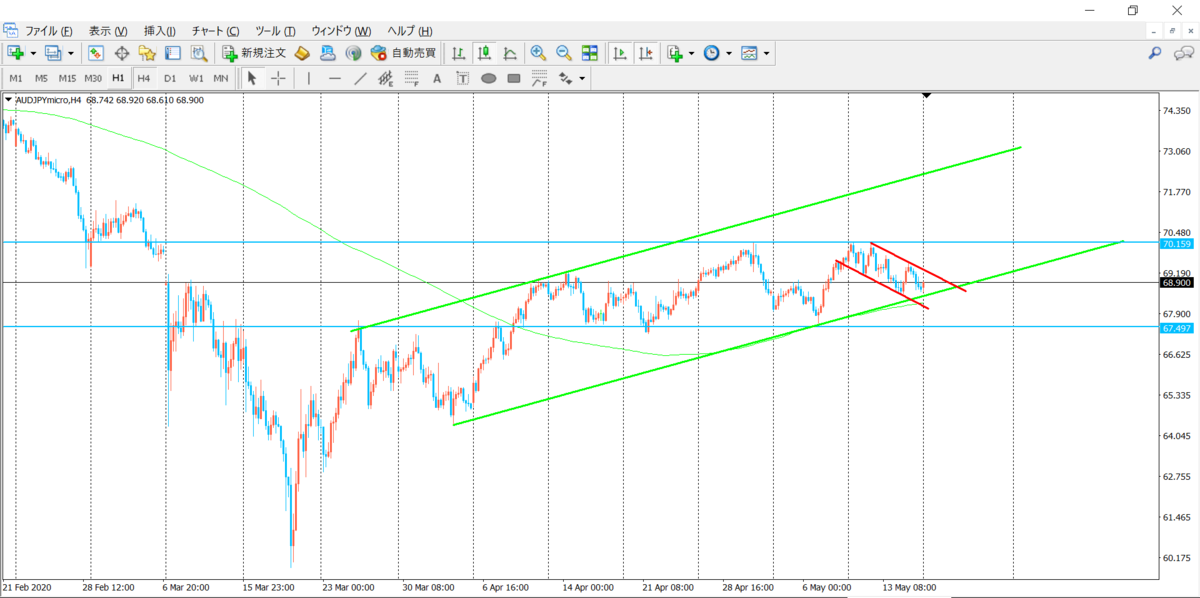Select the crosshair cursor tool

point(277,78)
